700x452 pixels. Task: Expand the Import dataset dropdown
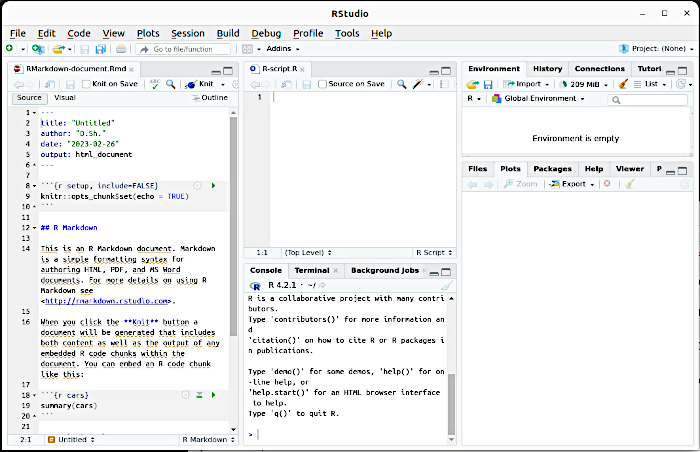(x=526, y=84)
